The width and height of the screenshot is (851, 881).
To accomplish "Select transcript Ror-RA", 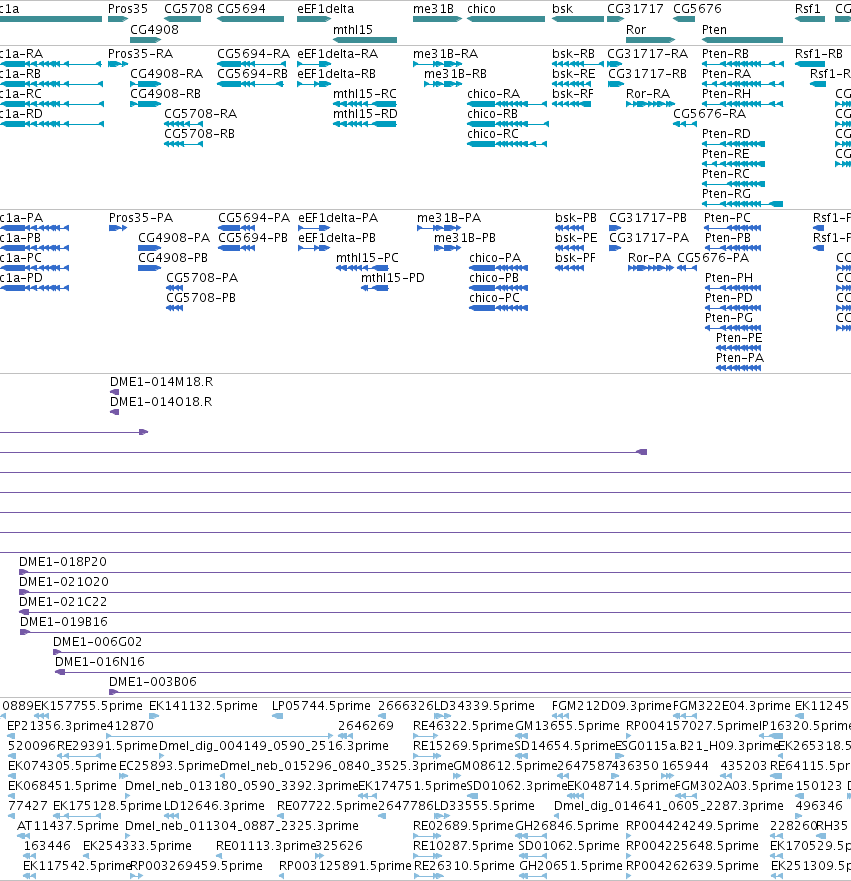I will tap(648, 94).
